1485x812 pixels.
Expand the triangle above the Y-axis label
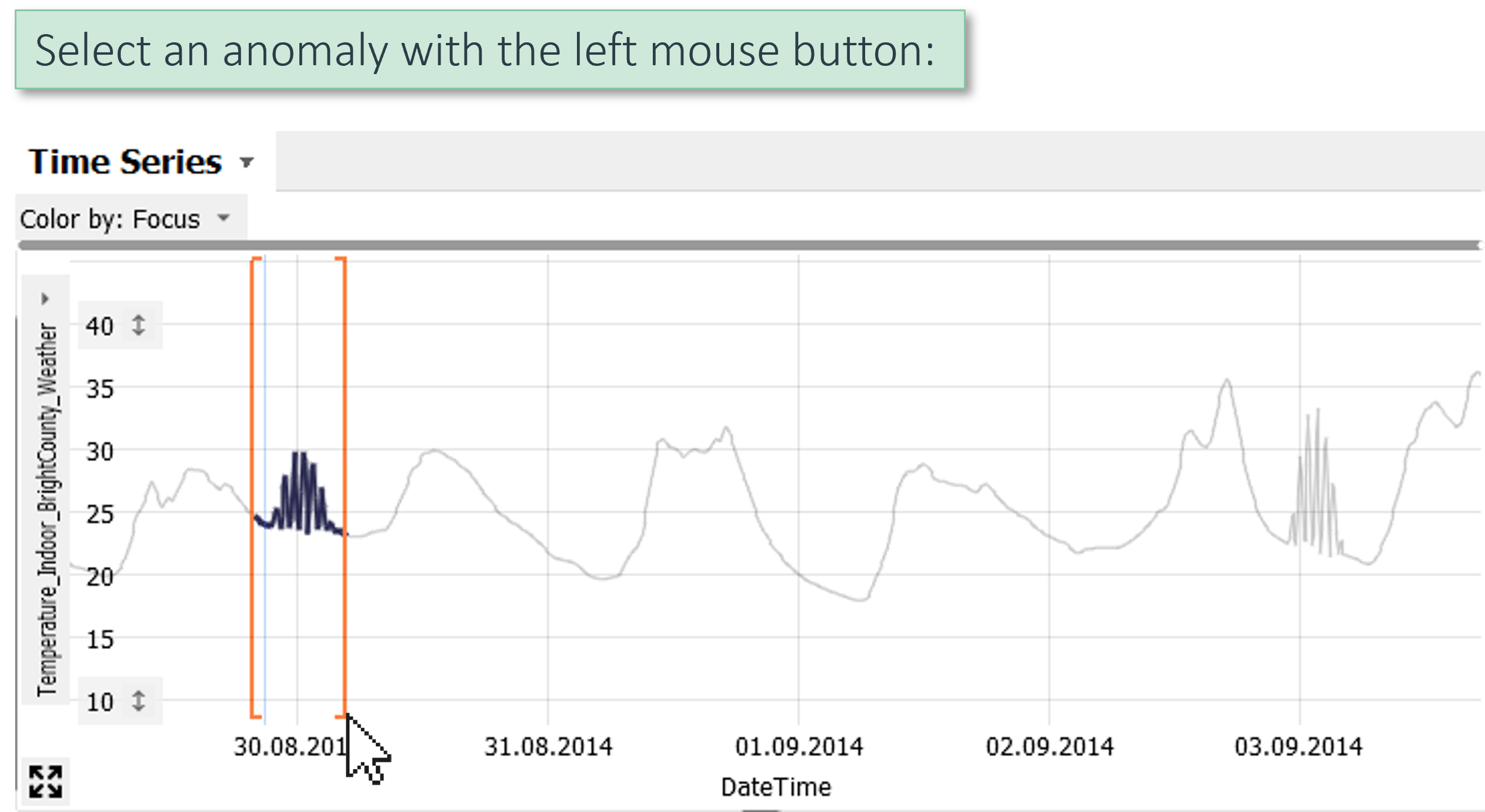(x=45, y=299)
